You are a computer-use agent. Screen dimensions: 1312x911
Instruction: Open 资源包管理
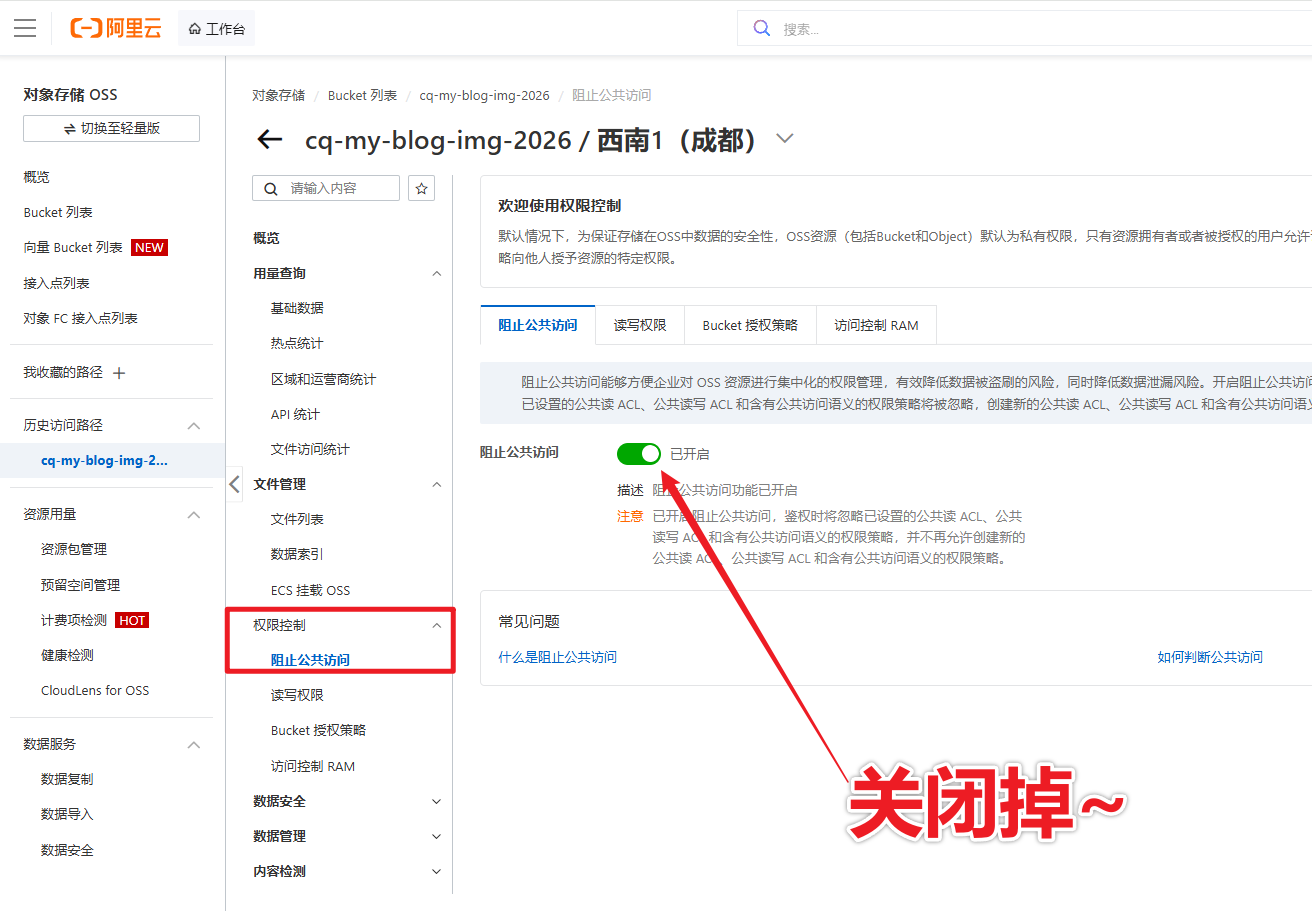tap(74, 549)
